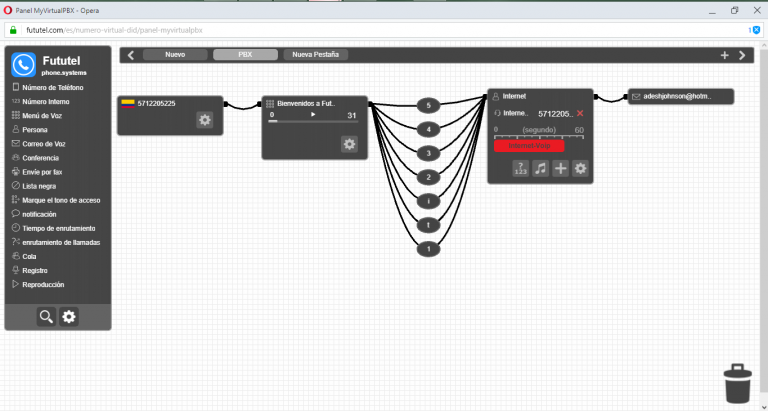Click the ?123 icon in Internet block
Image resolution: width=768 pixels, height=411 pixels.
pyautogui.click(x=520, y=169)
